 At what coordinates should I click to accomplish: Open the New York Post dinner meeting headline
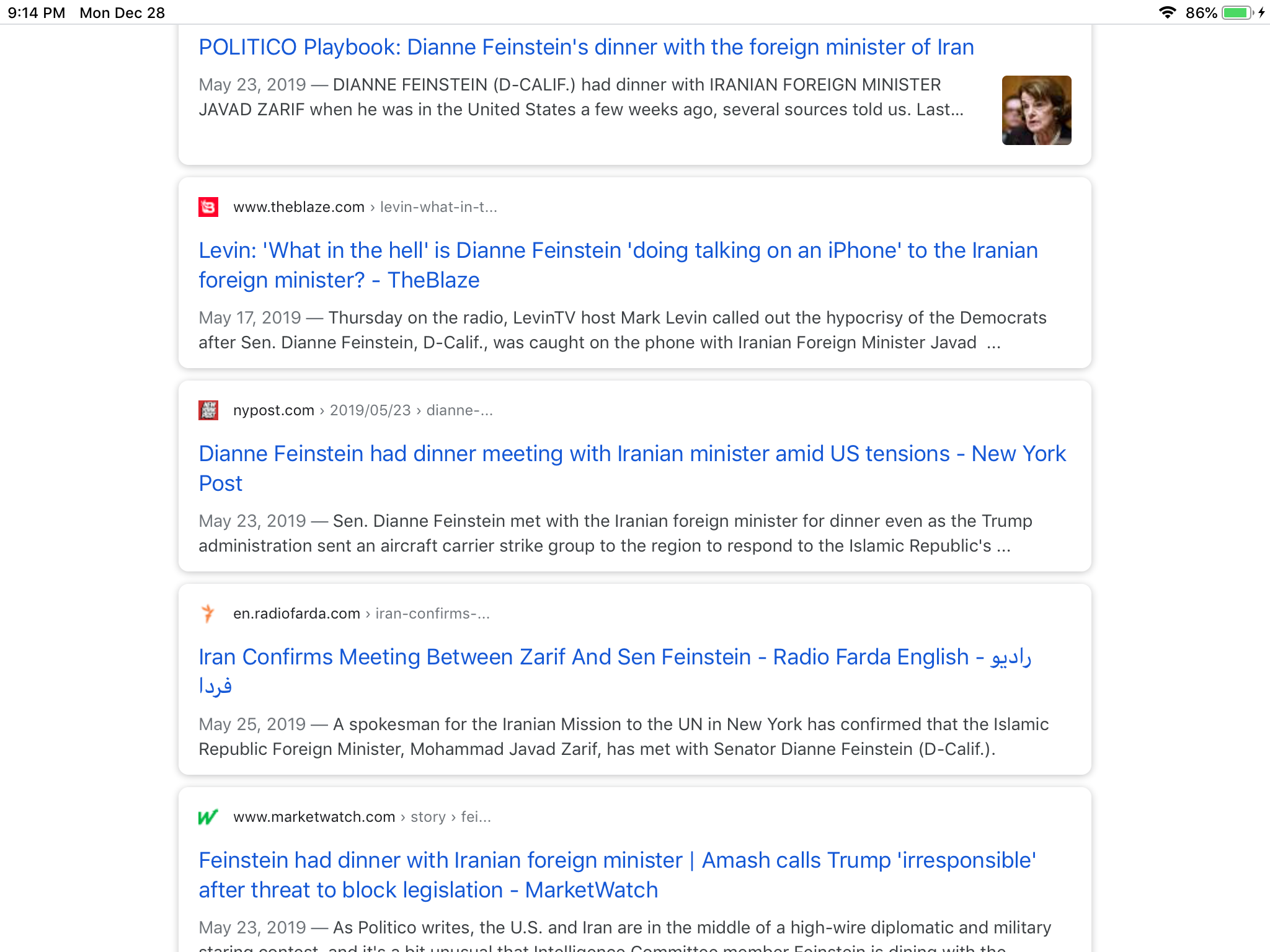(x=633, y=469)
